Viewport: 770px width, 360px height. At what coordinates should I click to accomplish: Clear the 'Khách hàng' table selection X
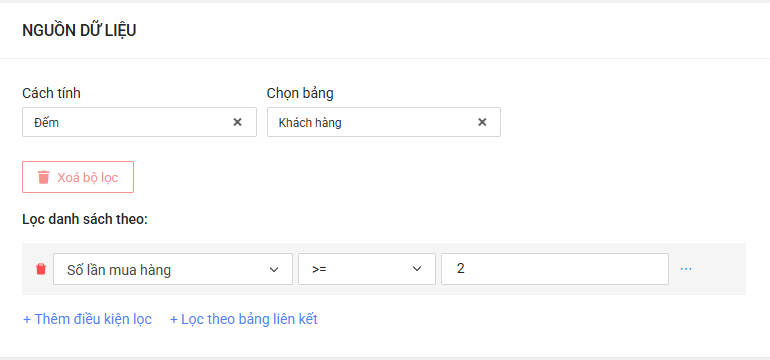482,122
